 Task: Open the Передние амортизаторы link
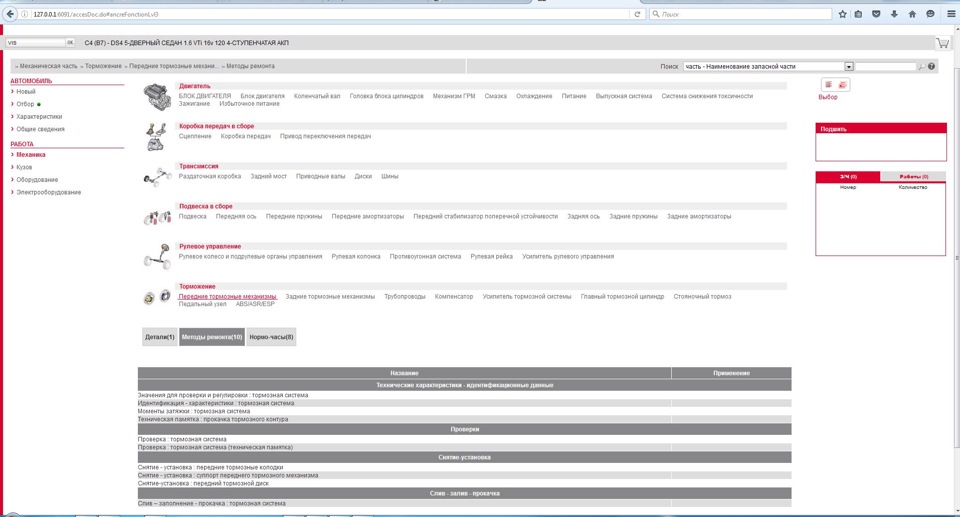point(367,216)
